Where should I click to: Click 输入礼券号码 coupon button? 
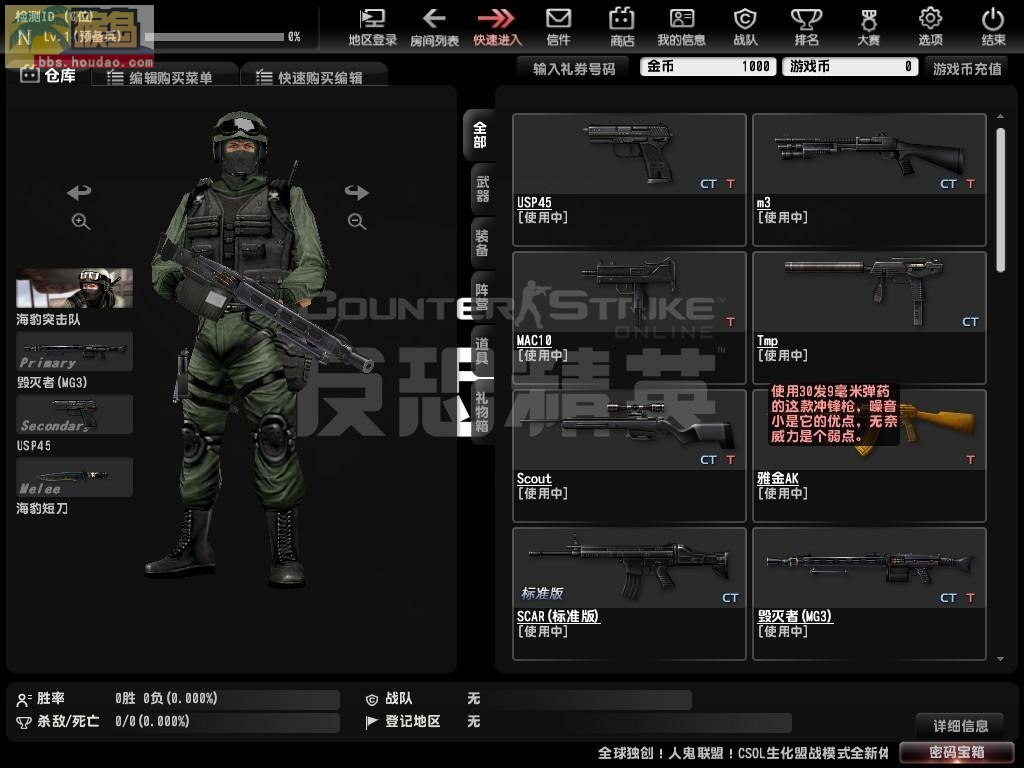[573, 68]
